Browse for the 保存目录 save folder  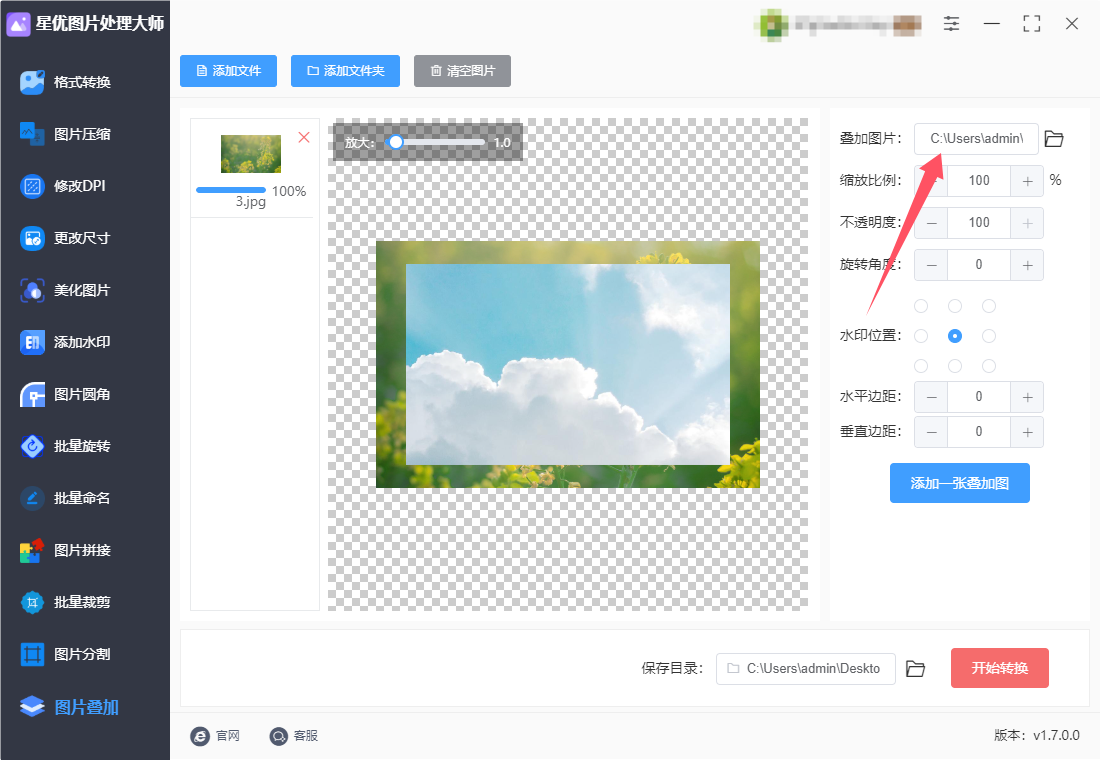click(x=915, y=669)
